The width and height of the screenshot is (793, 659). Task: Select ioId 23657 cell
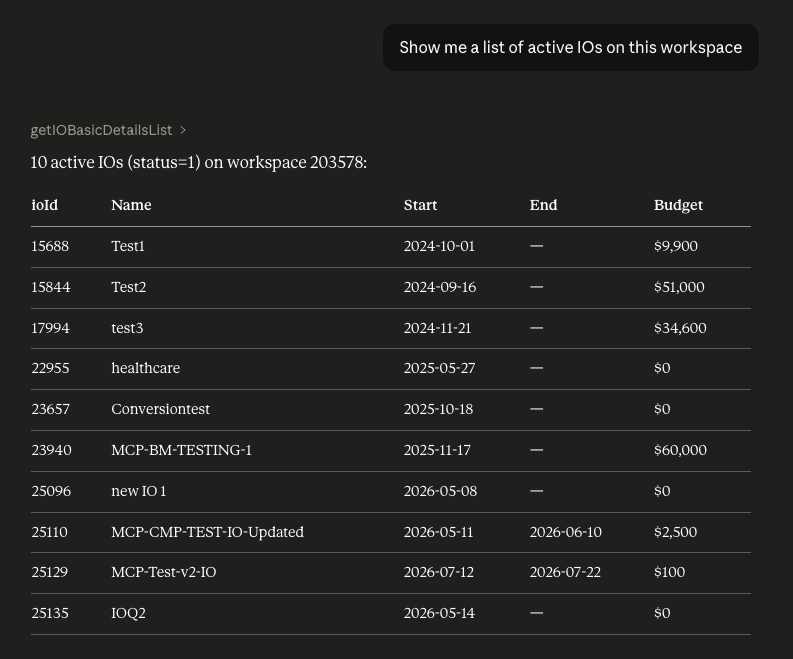coord(50,409)
